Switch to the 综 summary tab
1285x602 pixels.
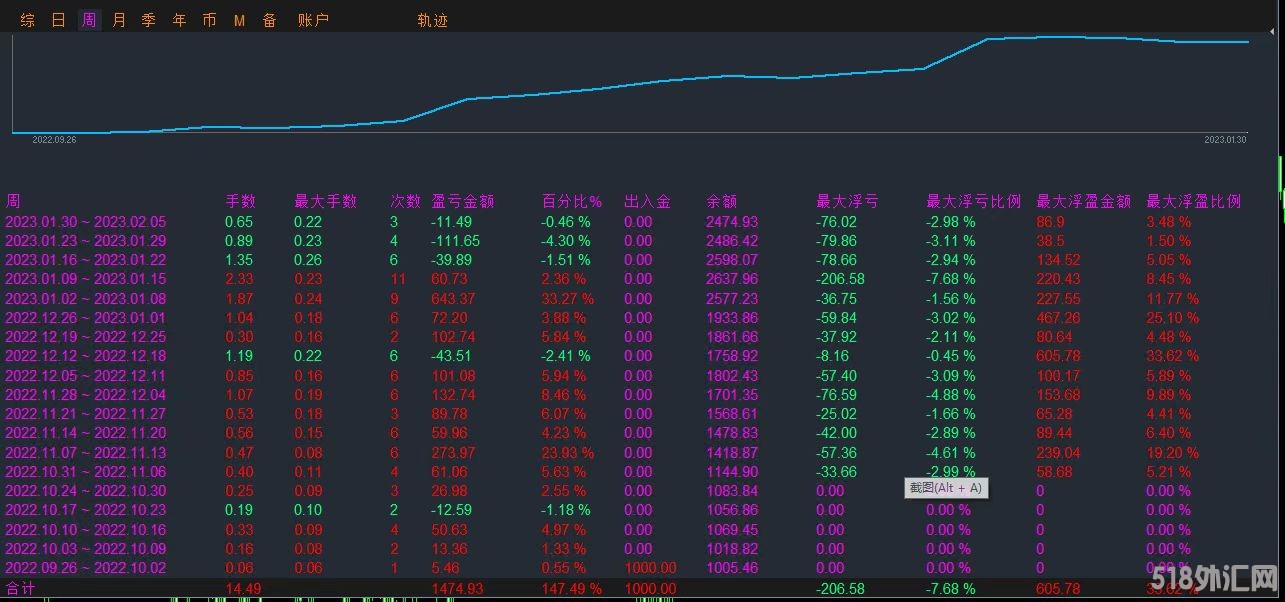pos(27,20)
